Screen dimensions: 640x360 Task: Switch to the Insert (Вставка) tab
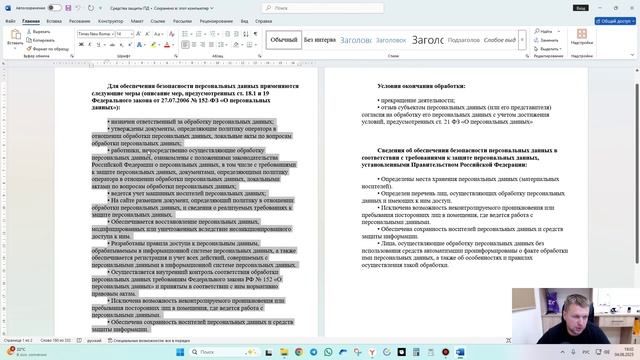coord(54,21)
